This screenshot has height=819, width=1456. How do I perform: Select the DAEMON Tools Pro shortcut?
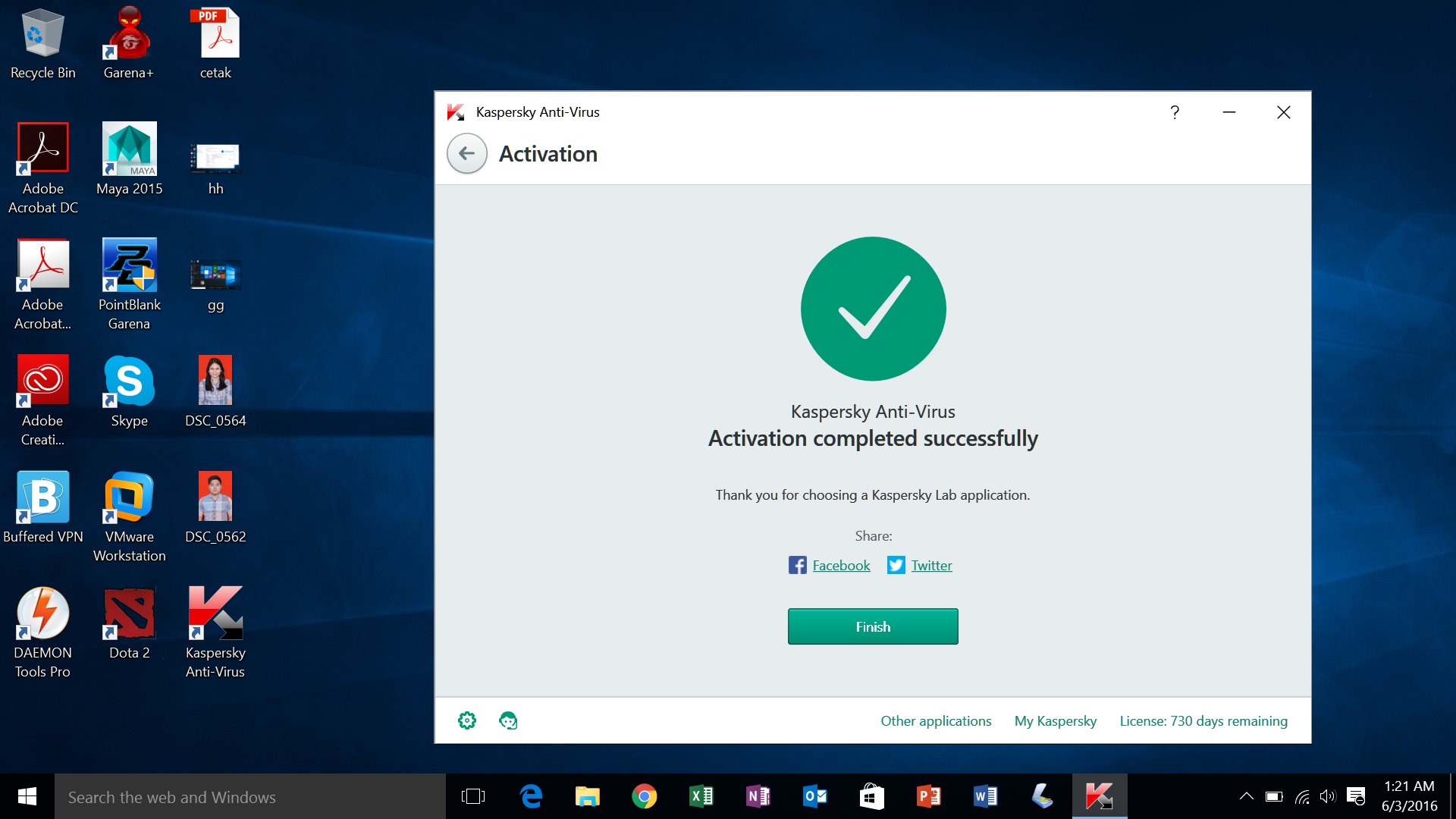tap(42, 613)
